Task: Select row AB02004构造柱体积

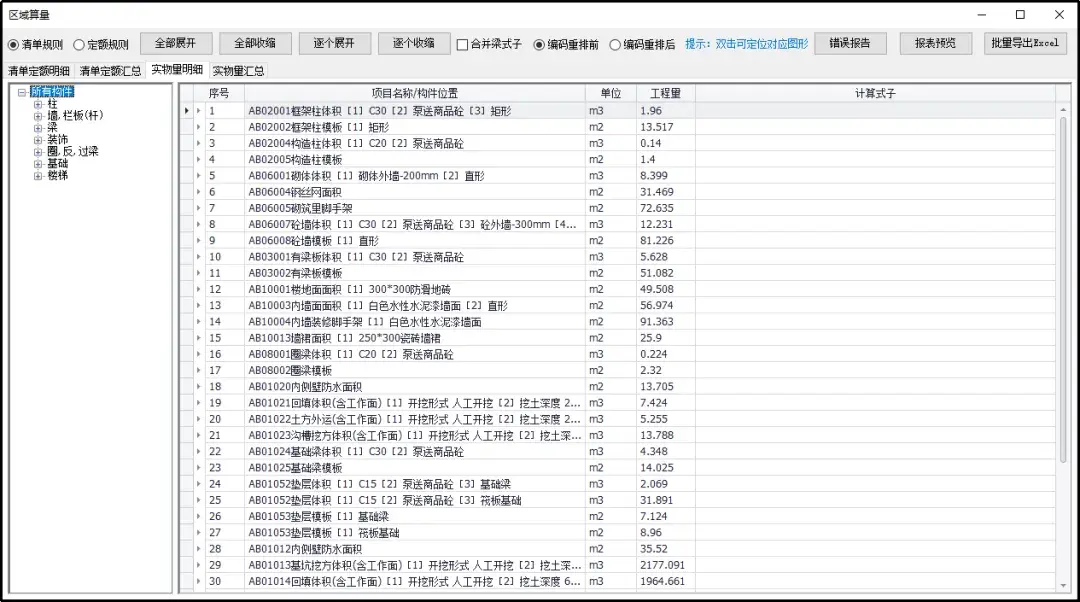Action: pos(624,143)
